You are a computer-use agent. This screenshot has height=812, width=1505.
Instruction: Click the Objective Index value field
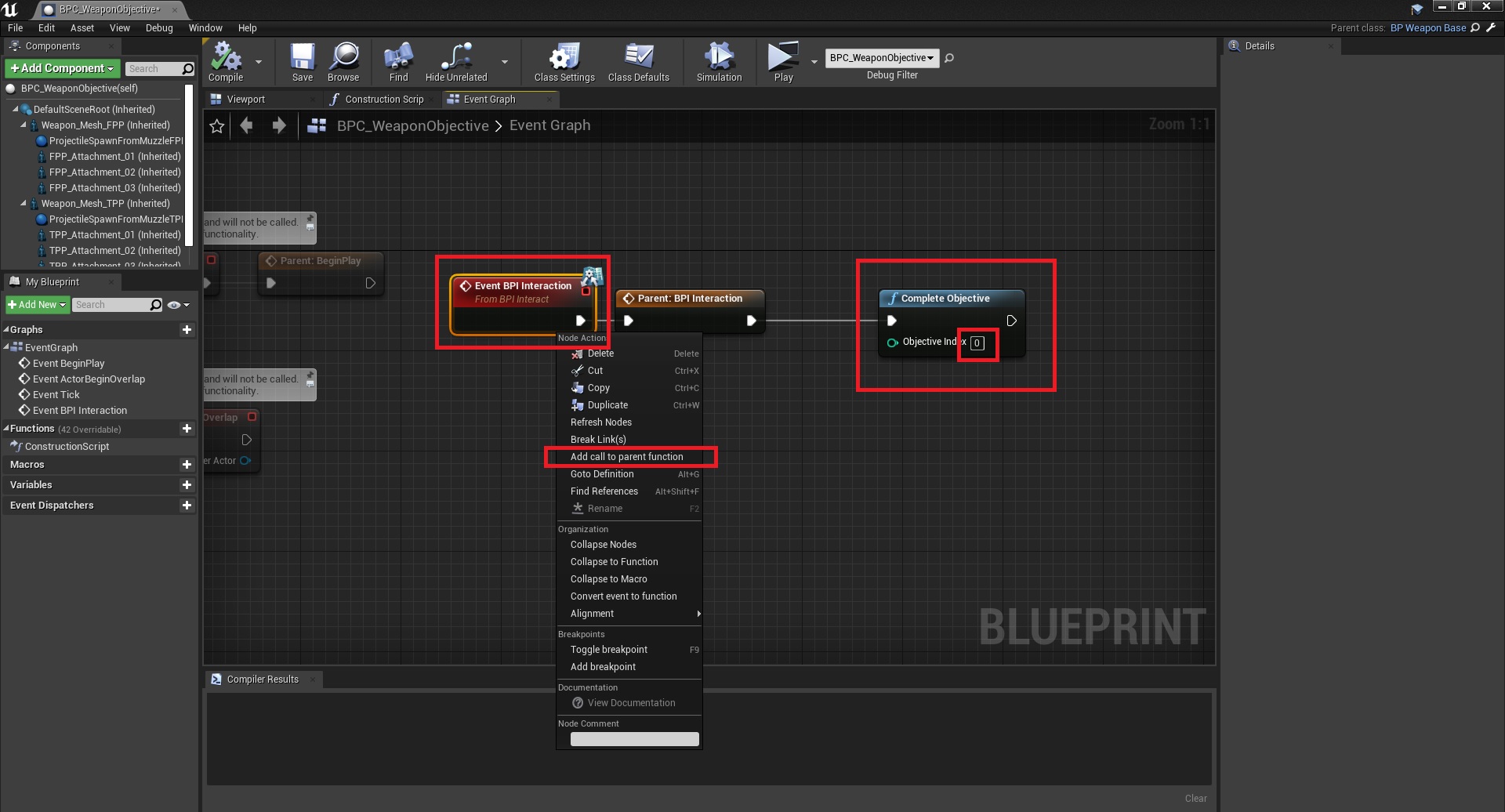(x=977, y=343)
